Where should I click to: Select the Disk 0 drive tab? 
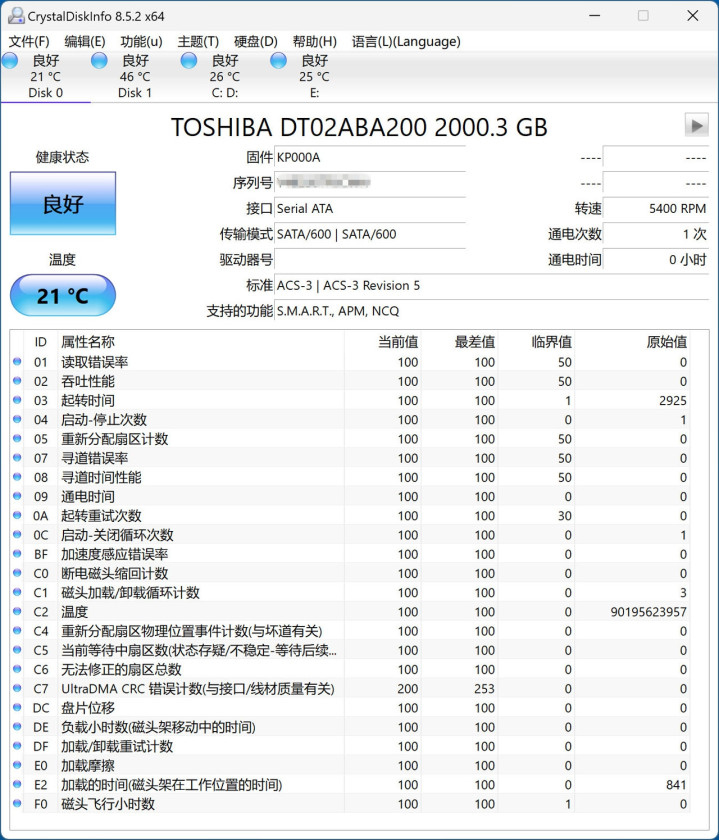click(x=45, y=76)
